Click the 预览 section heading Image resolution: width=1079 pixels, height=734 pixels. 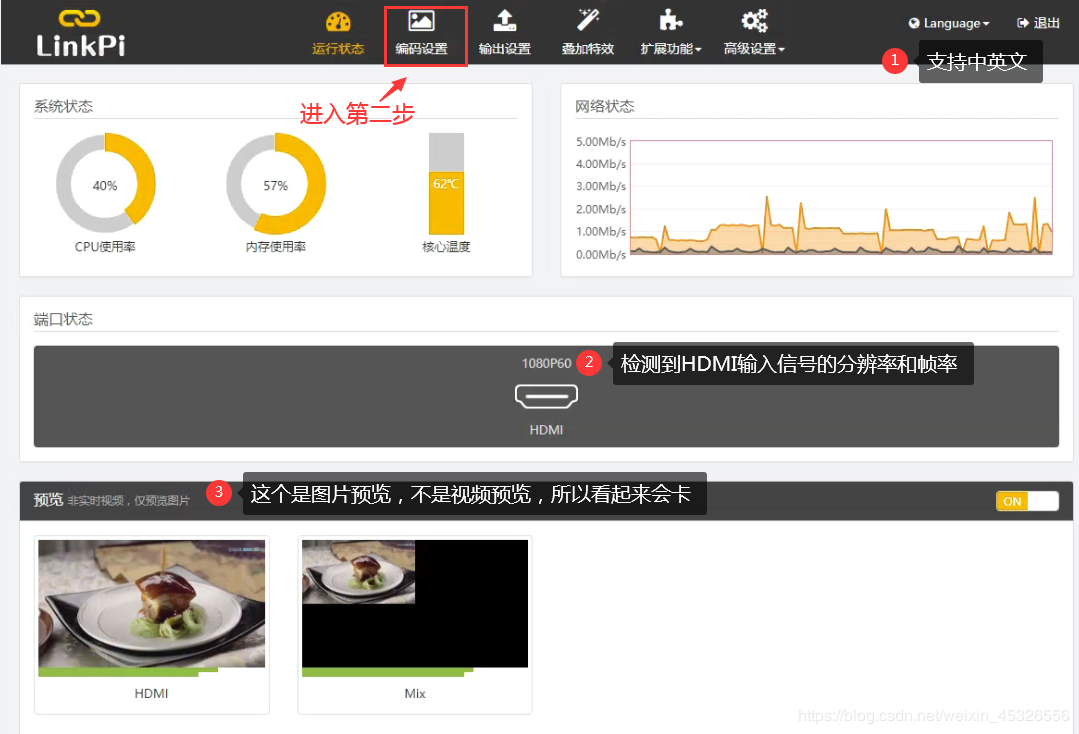pyautogui.click(x=48, y=499)
